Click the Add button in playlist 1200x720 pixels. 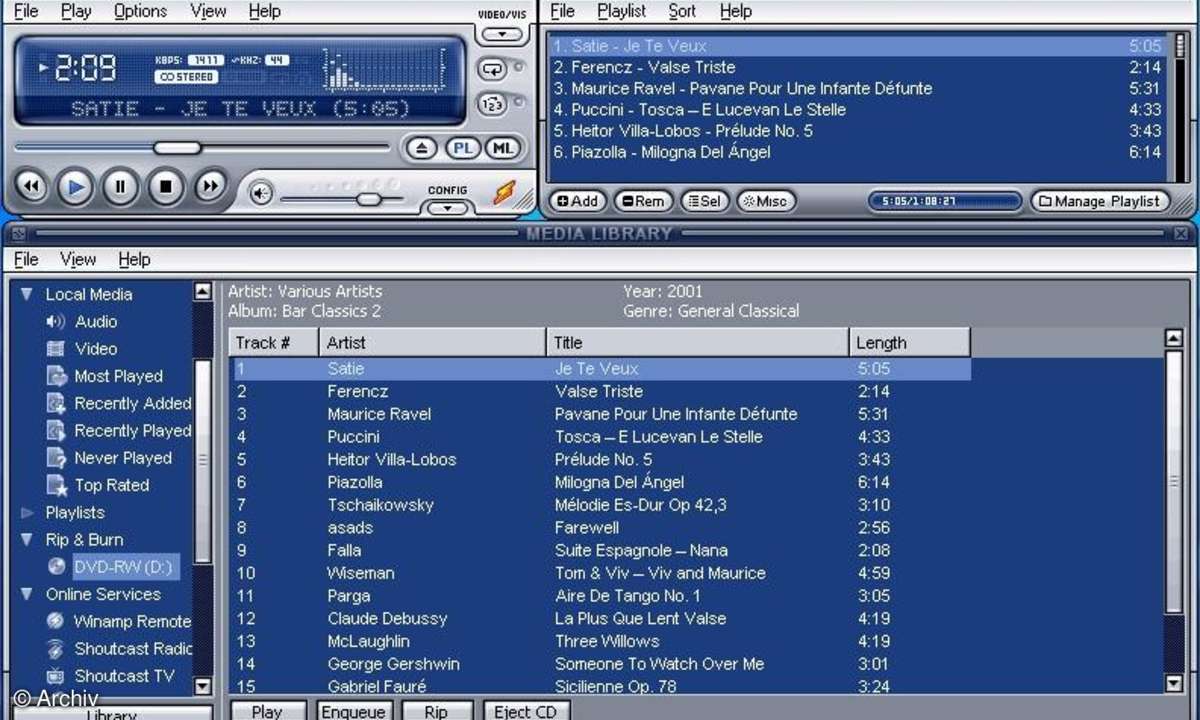(x=577, y=201)
